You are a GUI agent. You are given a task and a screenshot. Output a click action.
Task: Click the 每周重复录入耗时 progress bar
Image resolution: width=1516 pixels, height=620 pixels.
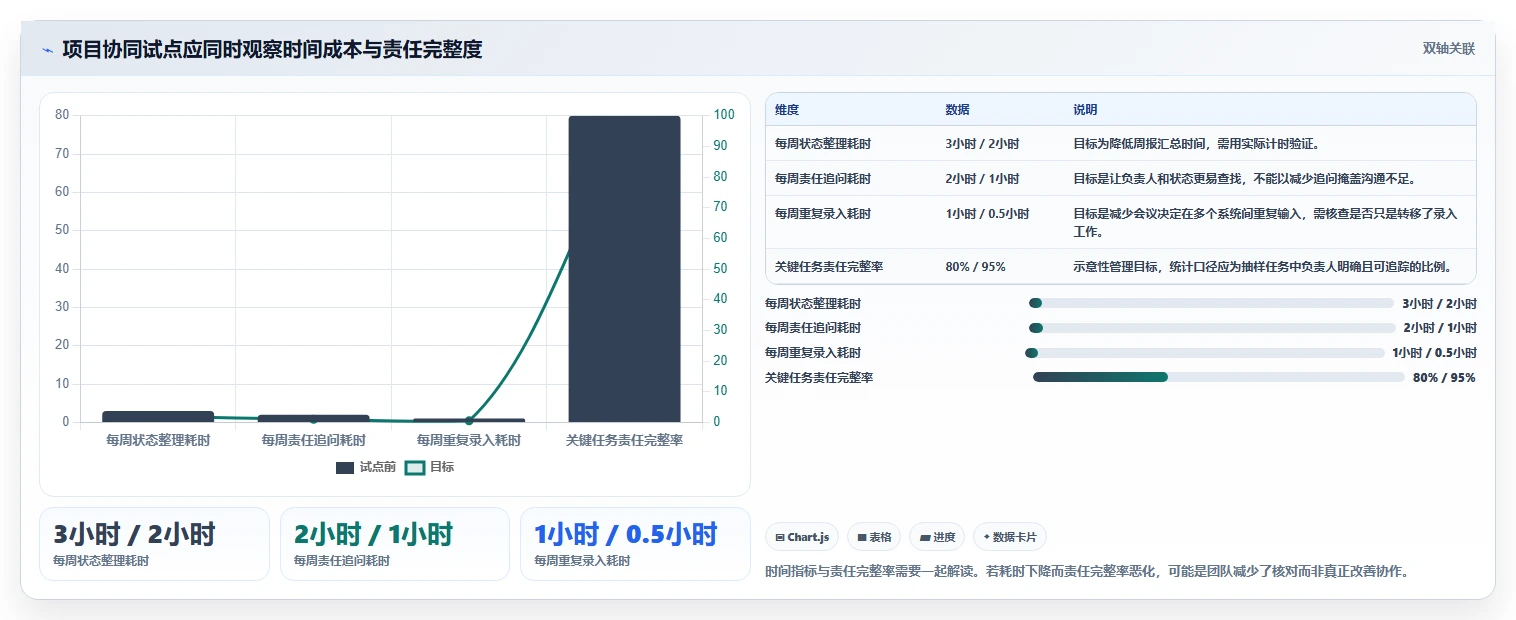click(x=1205, y=352)
